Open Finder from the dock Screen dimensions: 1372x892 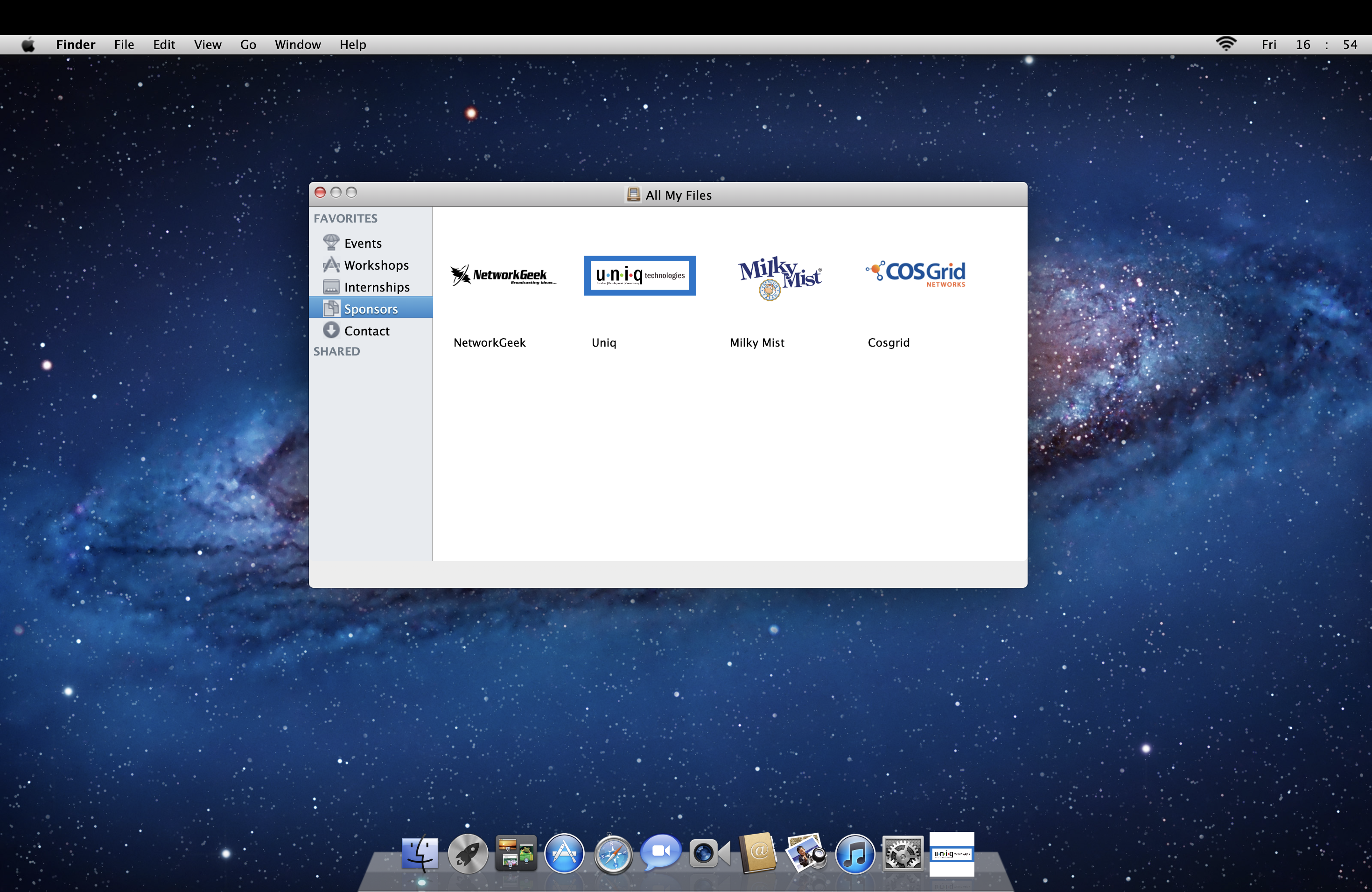[420, 853]
